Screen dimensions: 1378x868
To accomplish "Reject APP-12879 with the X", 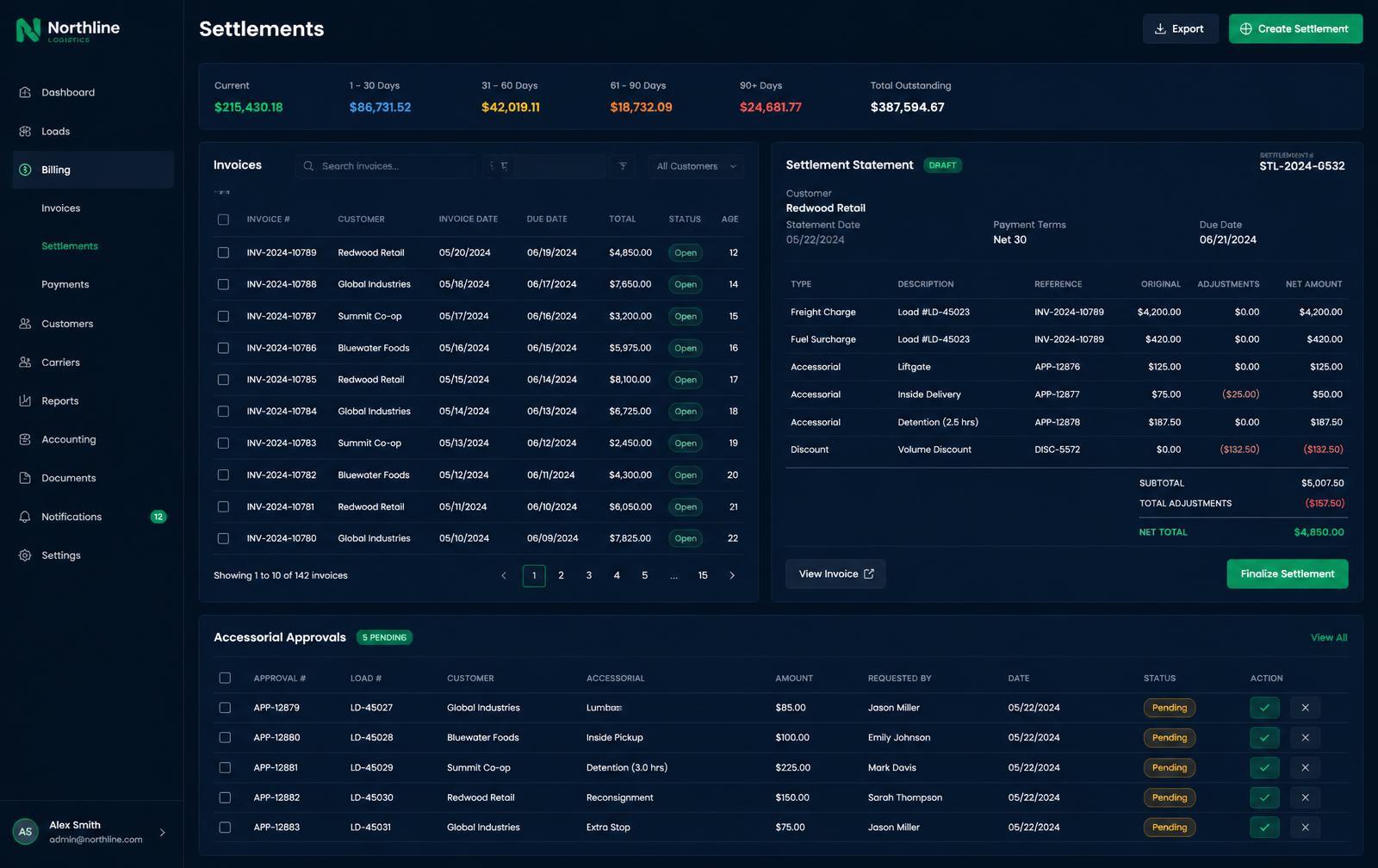I will click(x=1305, y=708).
